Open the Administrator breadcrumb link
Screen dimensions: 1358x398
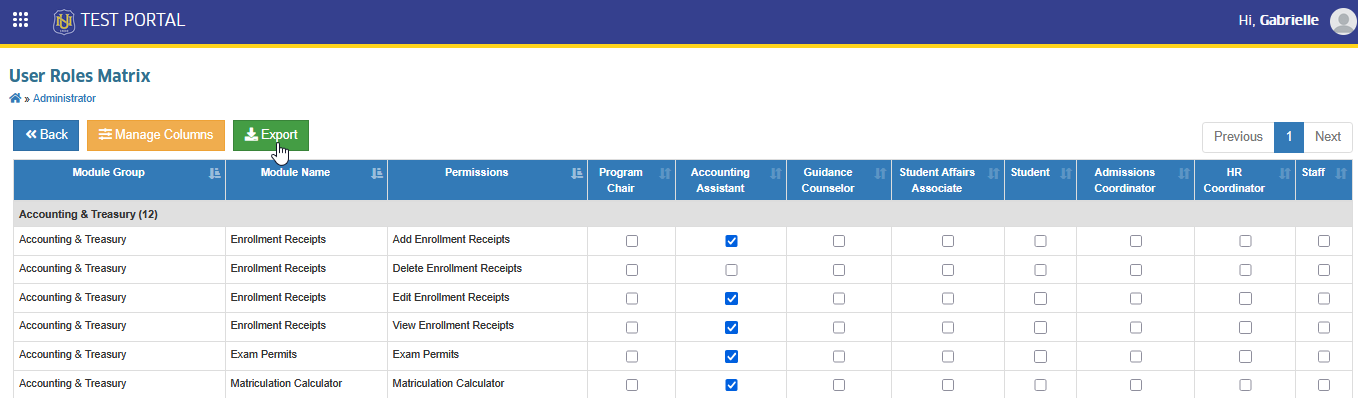click(64, 98)
